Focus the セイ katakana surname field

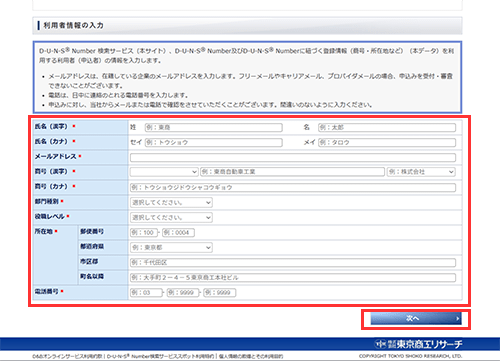(x=214, y=142)
